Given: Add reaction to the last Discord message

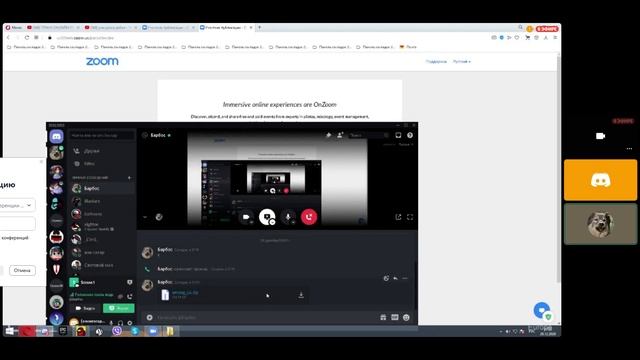Looking at the screenshot, I should click(386, 278).
